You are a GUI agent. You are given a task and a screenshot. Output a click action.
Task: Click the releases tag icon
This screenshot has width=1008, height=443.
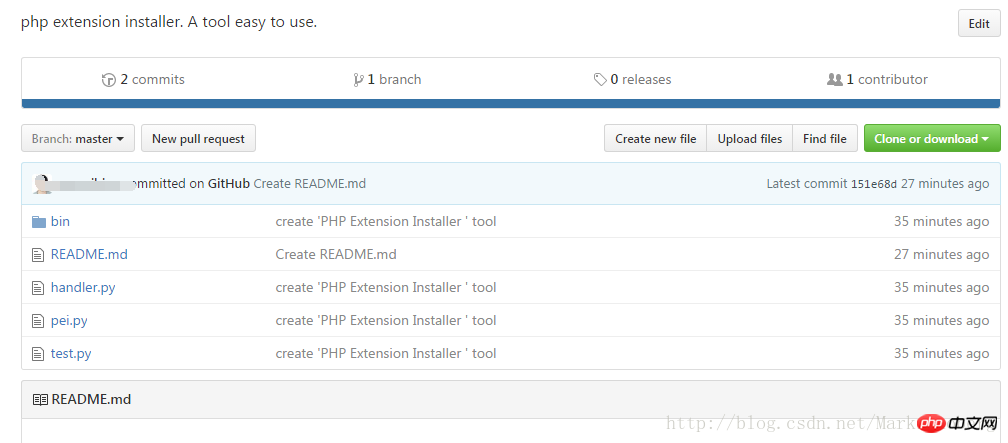pos(600,80)
